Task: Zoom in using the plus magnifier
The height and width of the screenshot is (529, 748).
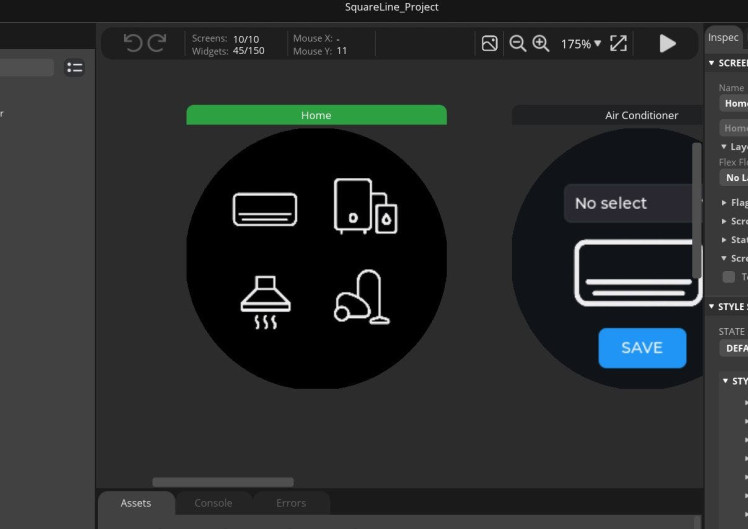Action: point(541,43)
